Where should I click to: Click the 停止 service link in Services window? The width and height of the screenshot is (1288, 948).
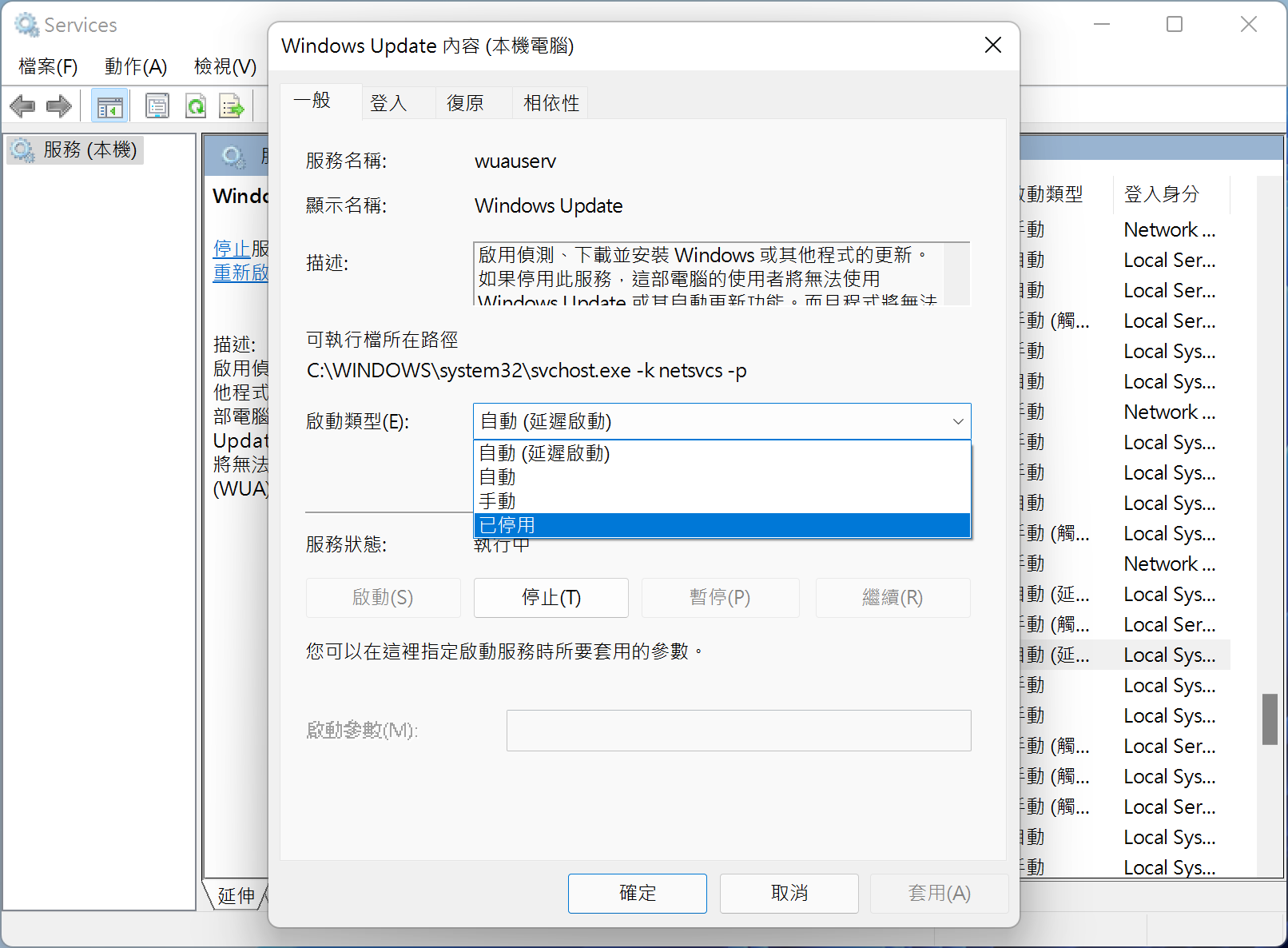pos(232,249)
